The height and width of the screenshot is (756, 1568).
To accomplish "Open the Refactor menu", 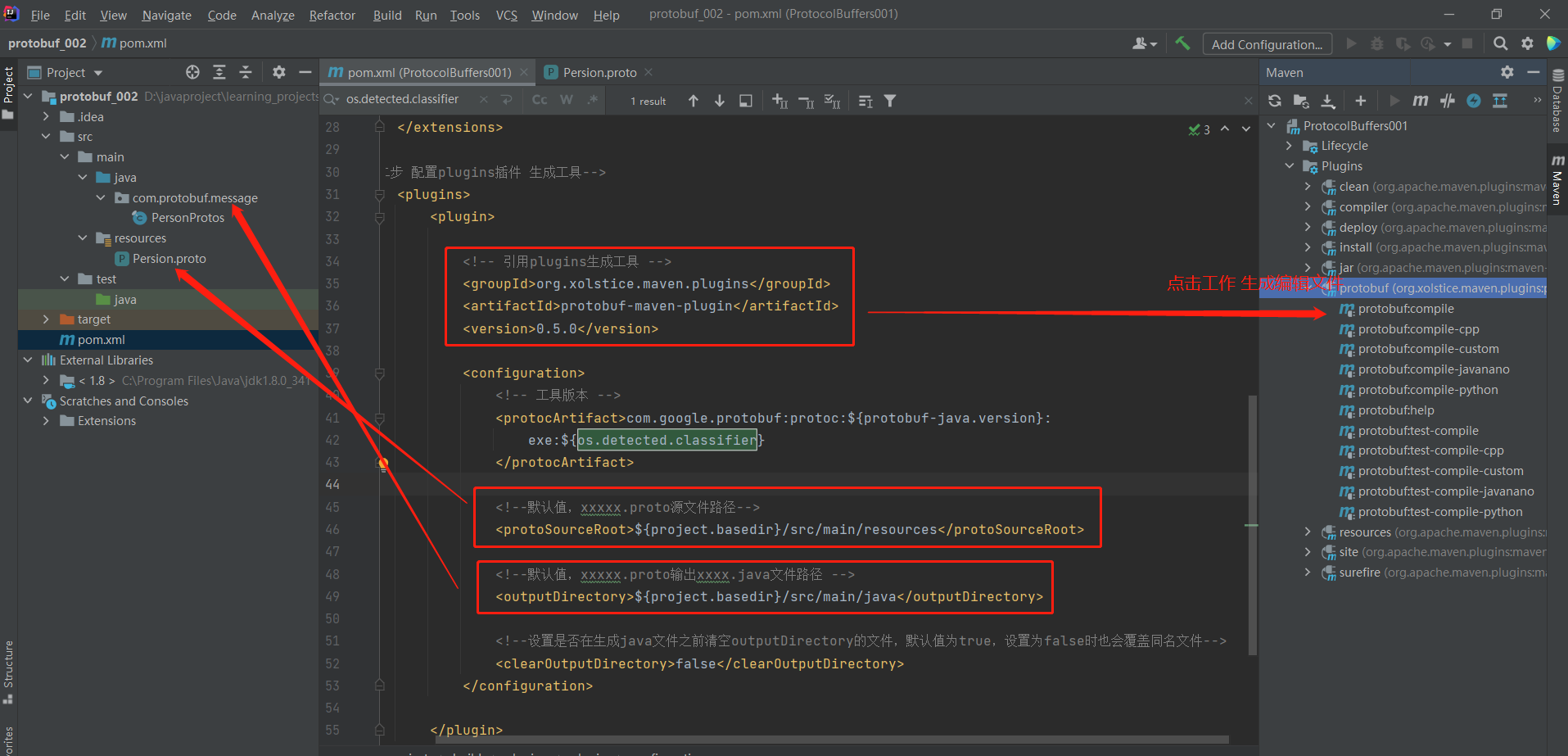I will click(332, 15).
